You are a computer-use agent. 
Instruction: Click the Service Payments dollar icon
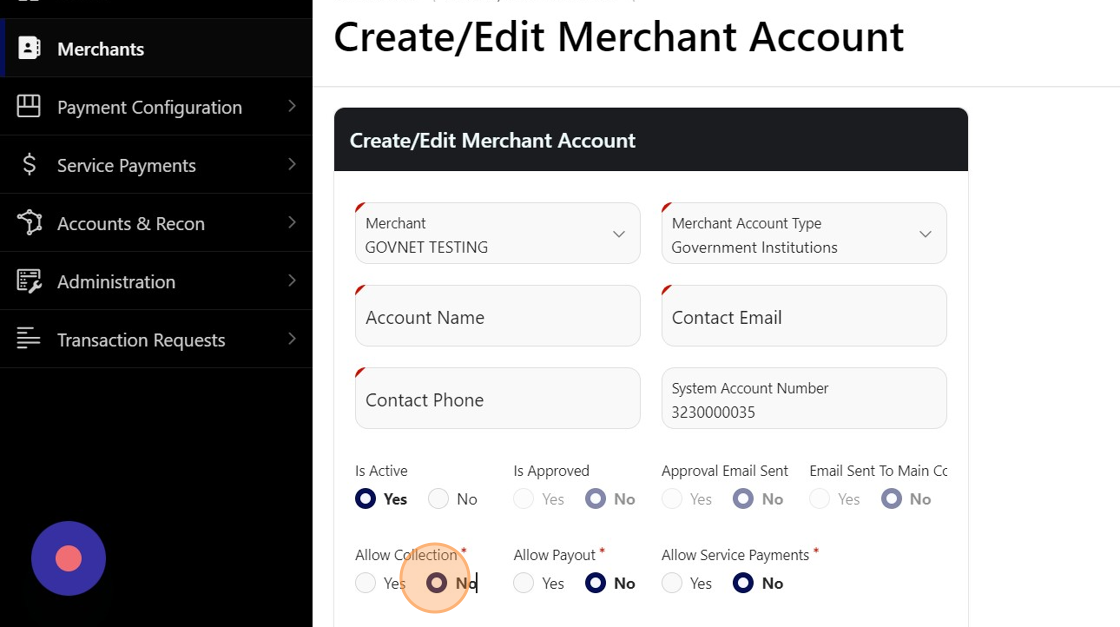(x=29, y=165)
